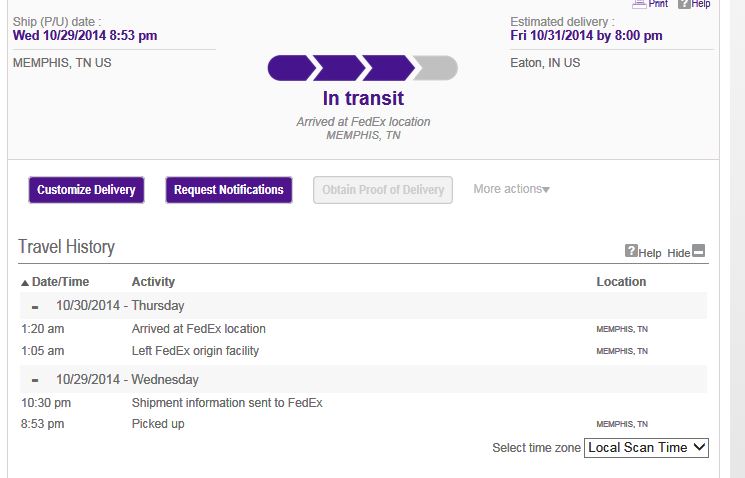Click the first purple progress segment
This screenshot has height=478, width=745.
291,68
